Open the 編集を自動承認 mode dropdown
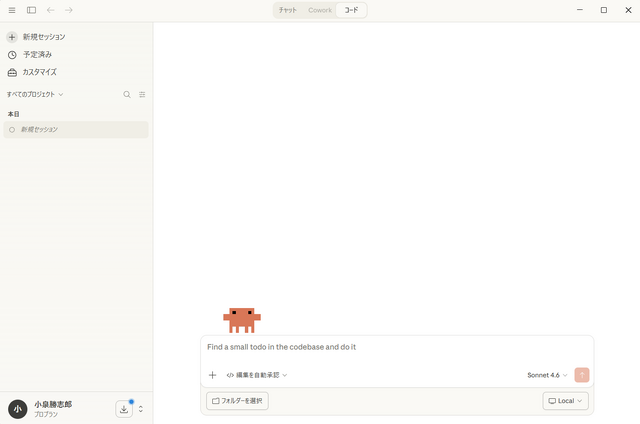Image resolution: width=640 pixels, height=424 pixels. (257, 375)
